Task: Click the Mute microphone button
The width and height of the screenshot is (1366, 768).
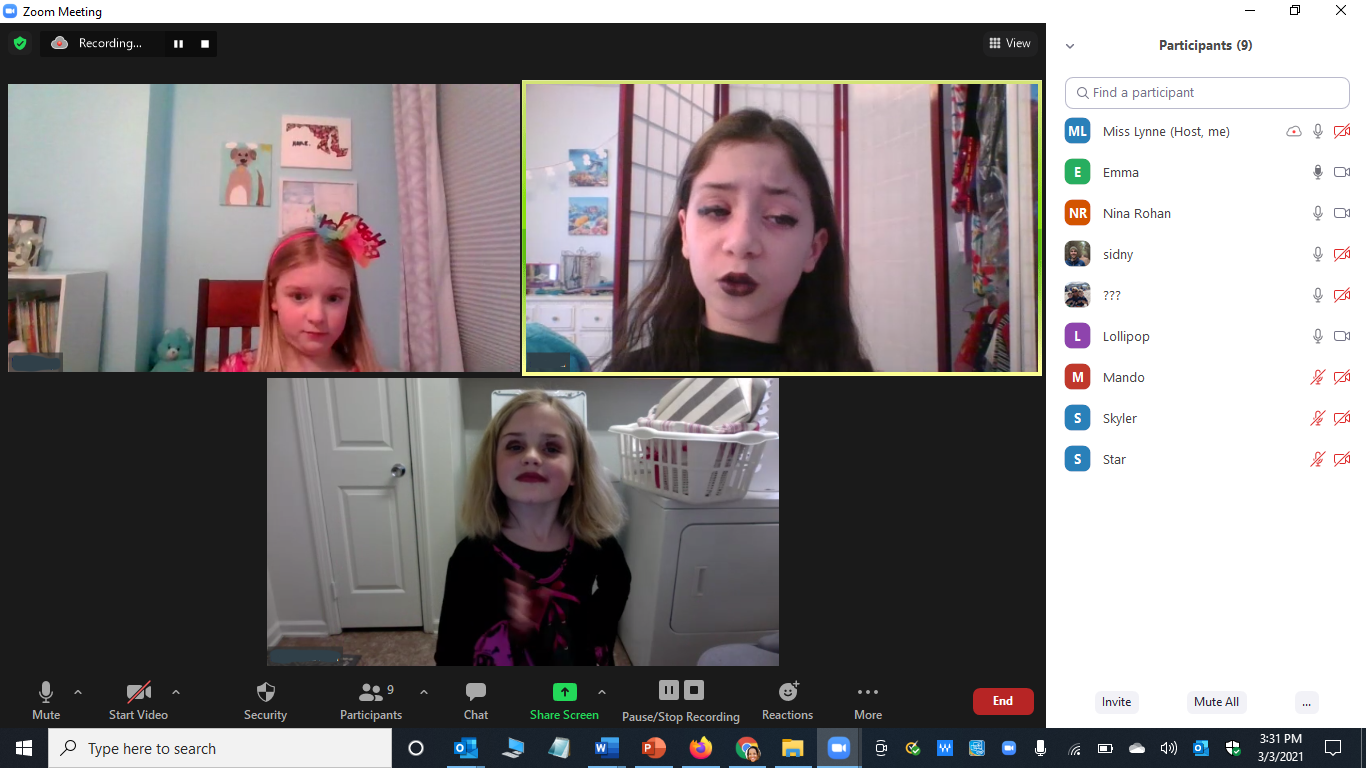Action: [46, 700]
